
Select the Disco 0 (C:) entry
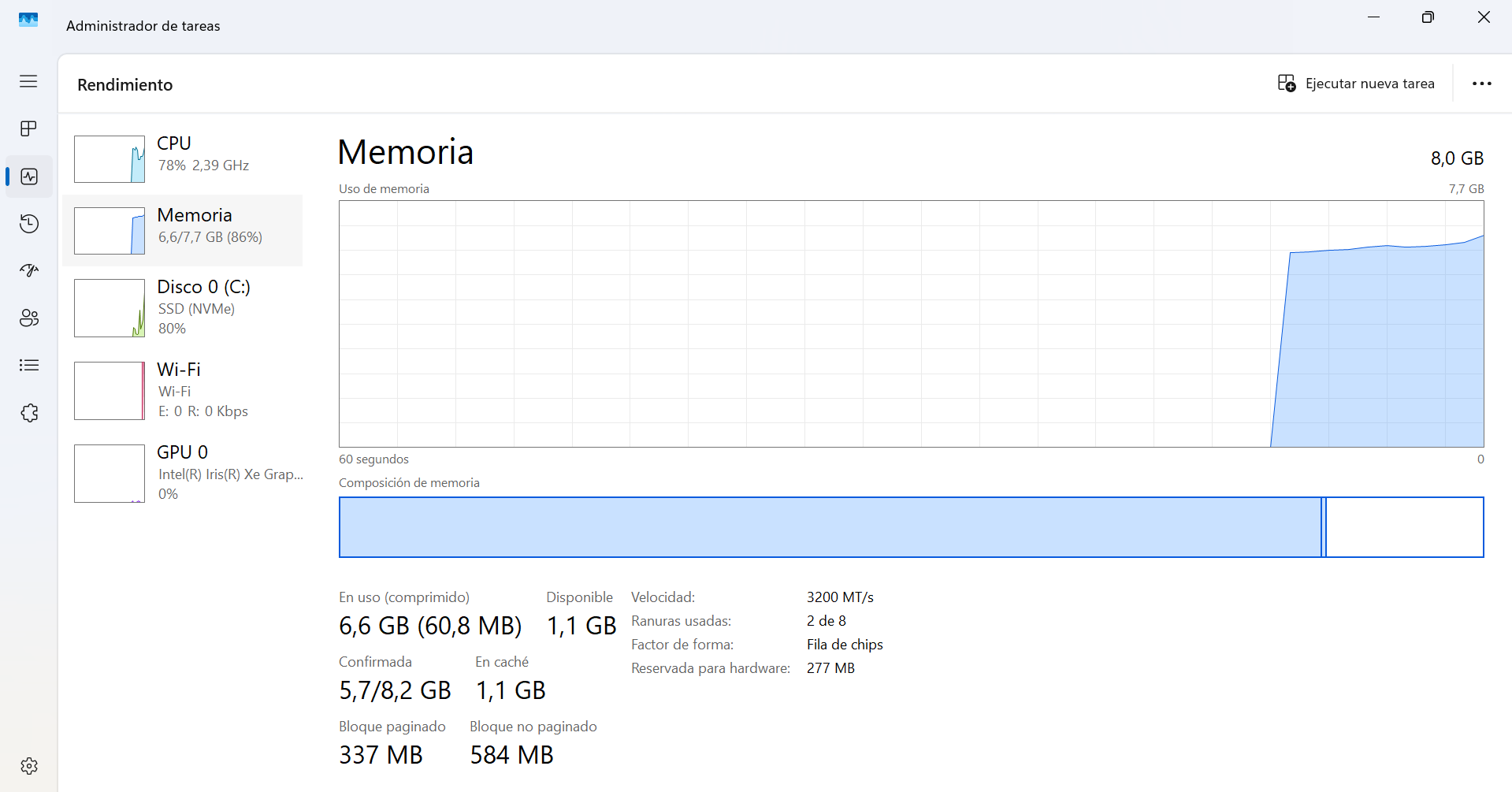183,308
